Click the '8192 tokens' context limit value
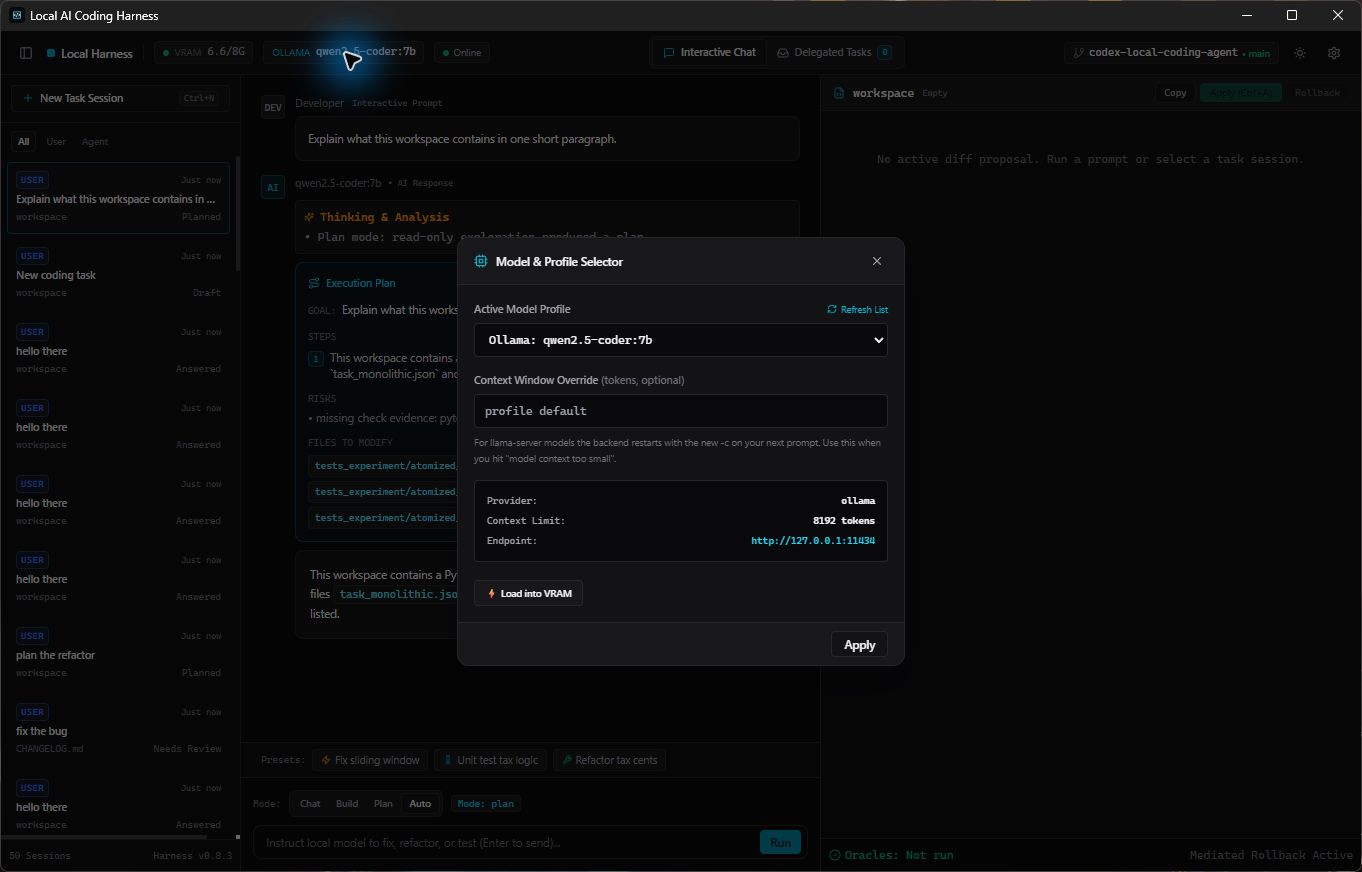This screenshot has width=1362, height=872. point(844,521)
